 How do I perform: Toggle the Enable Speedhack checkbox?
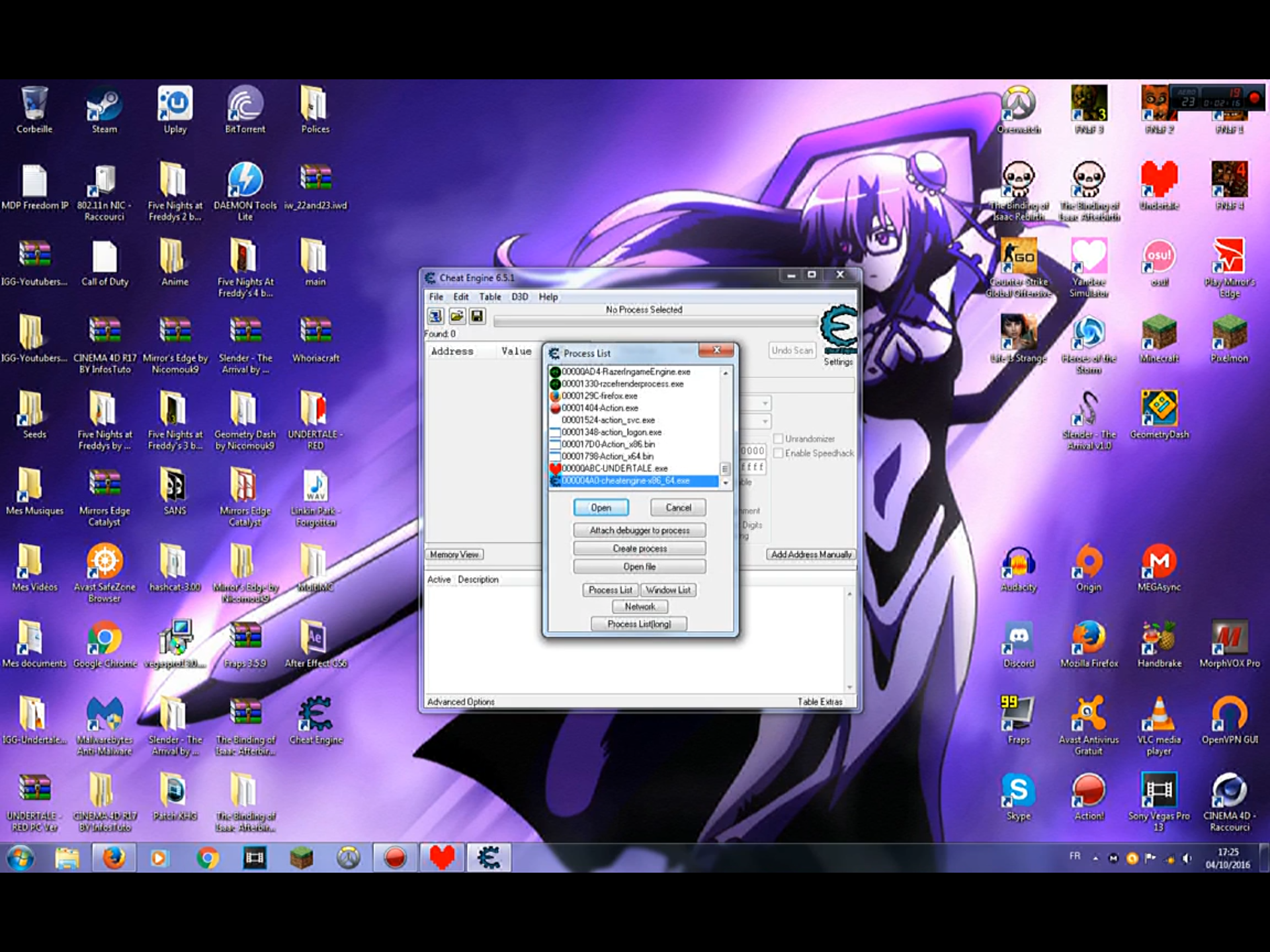(779, 454)
